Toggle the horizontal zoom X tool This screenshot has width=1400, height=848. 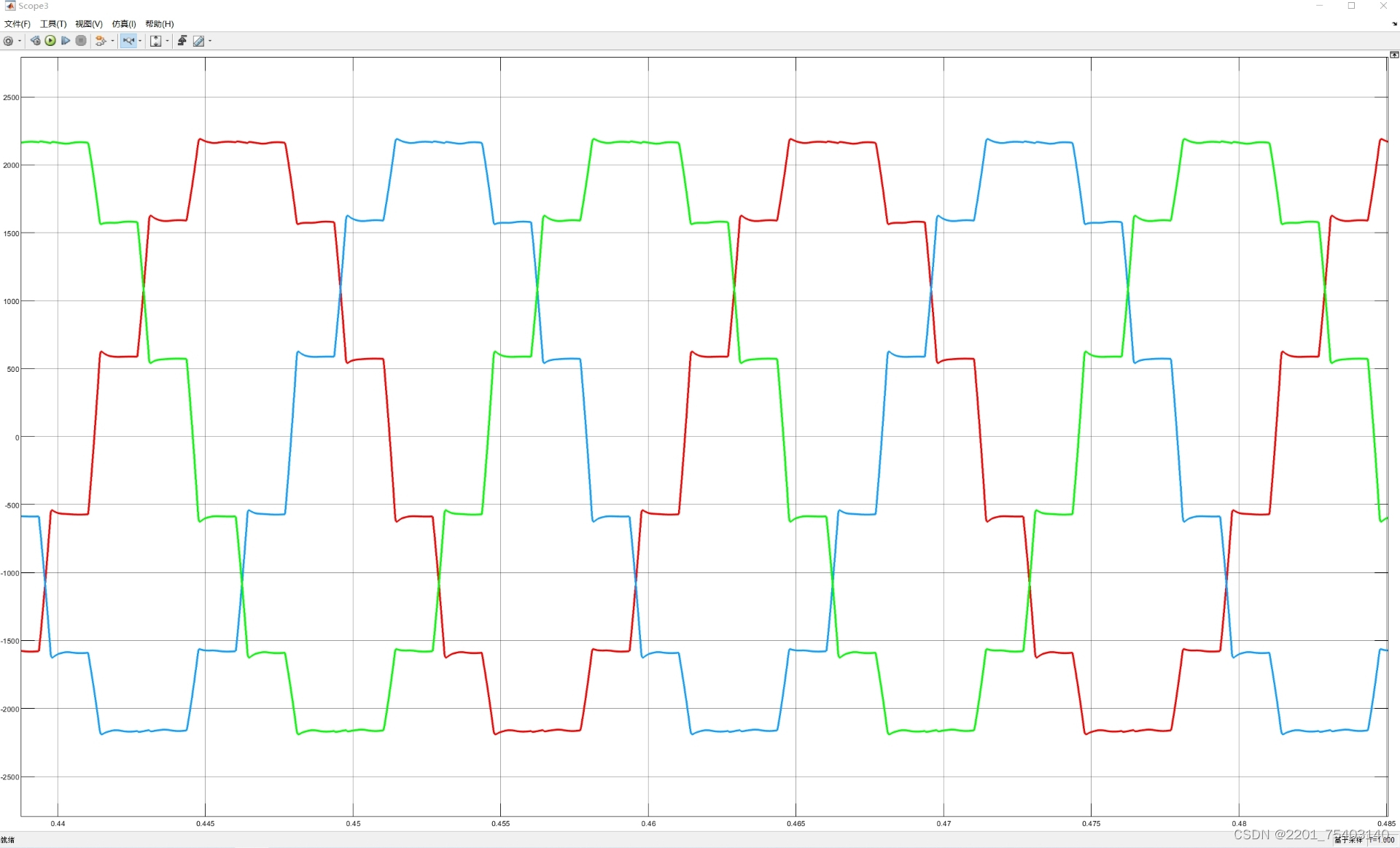128,41
